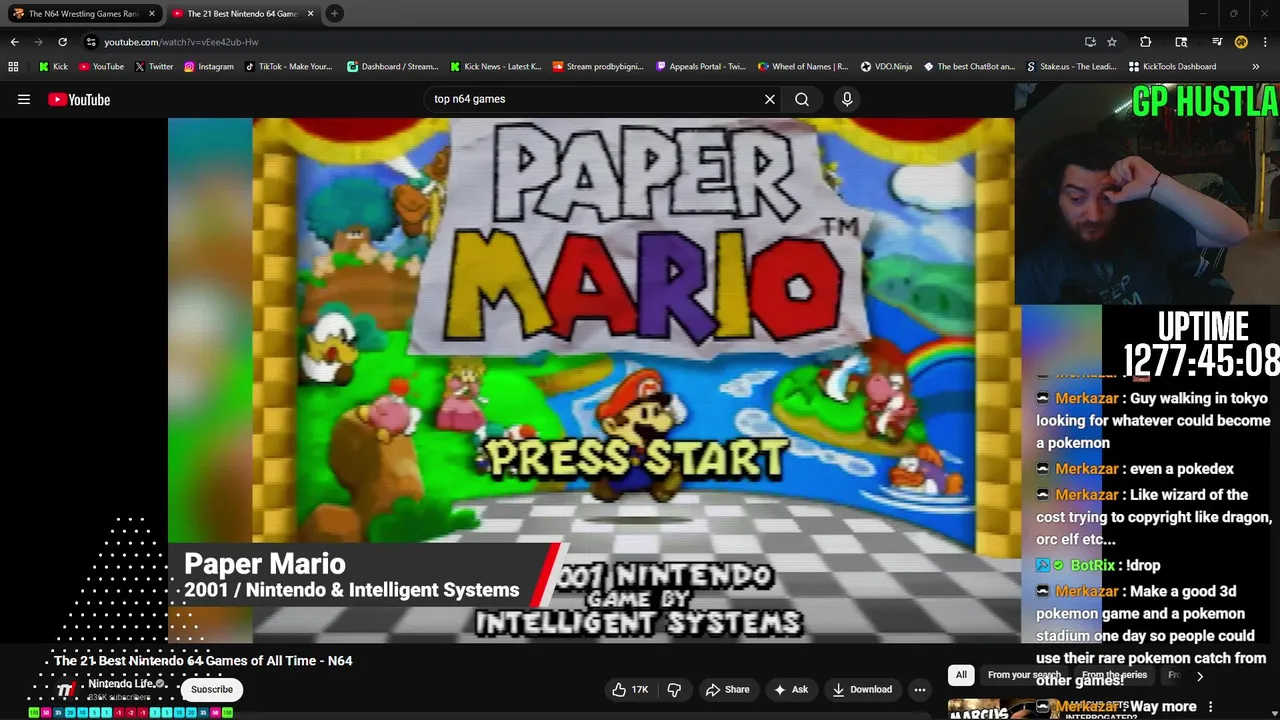Viewport: 1280px width, 720px height.
Task: Open the Wheel of Names bookmark
Action: 803,67
